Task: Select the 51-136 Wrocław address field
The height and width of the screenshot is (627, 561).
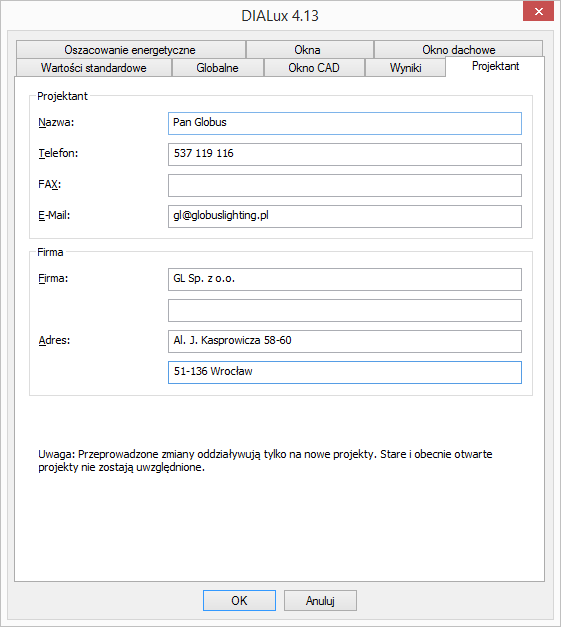Action: click(x=345, y=372)
